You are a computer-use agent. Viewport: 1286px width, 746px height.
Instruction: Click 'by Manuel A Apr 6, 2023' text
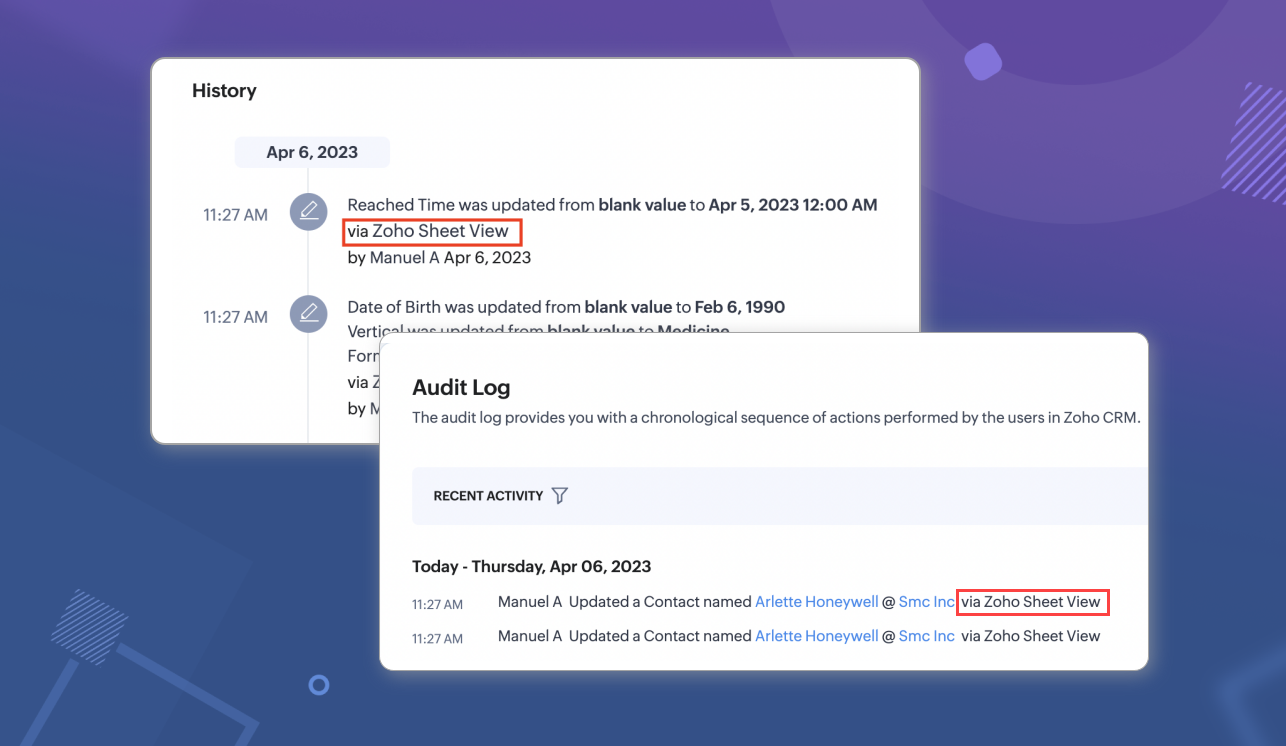439,257
